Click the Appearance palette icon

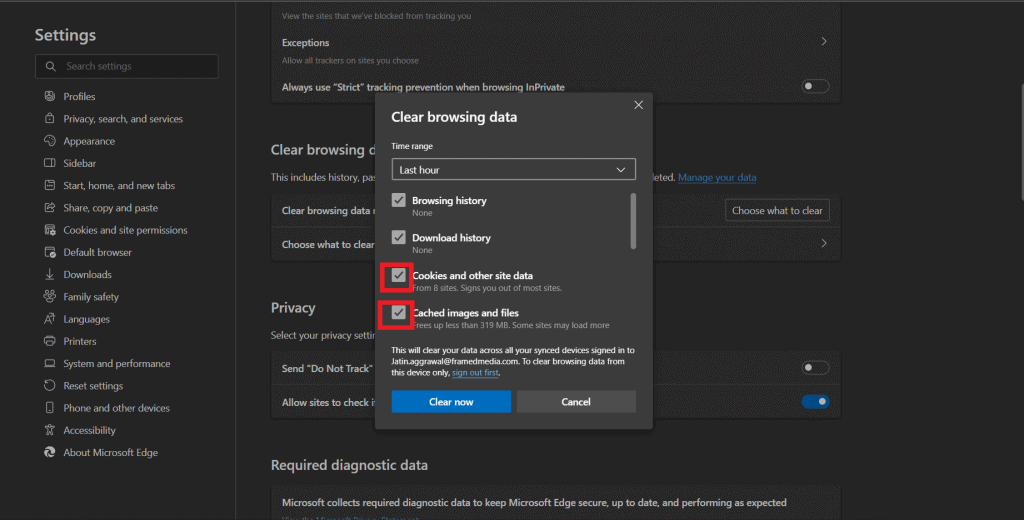pyautogui.click(x=50, y=140)
